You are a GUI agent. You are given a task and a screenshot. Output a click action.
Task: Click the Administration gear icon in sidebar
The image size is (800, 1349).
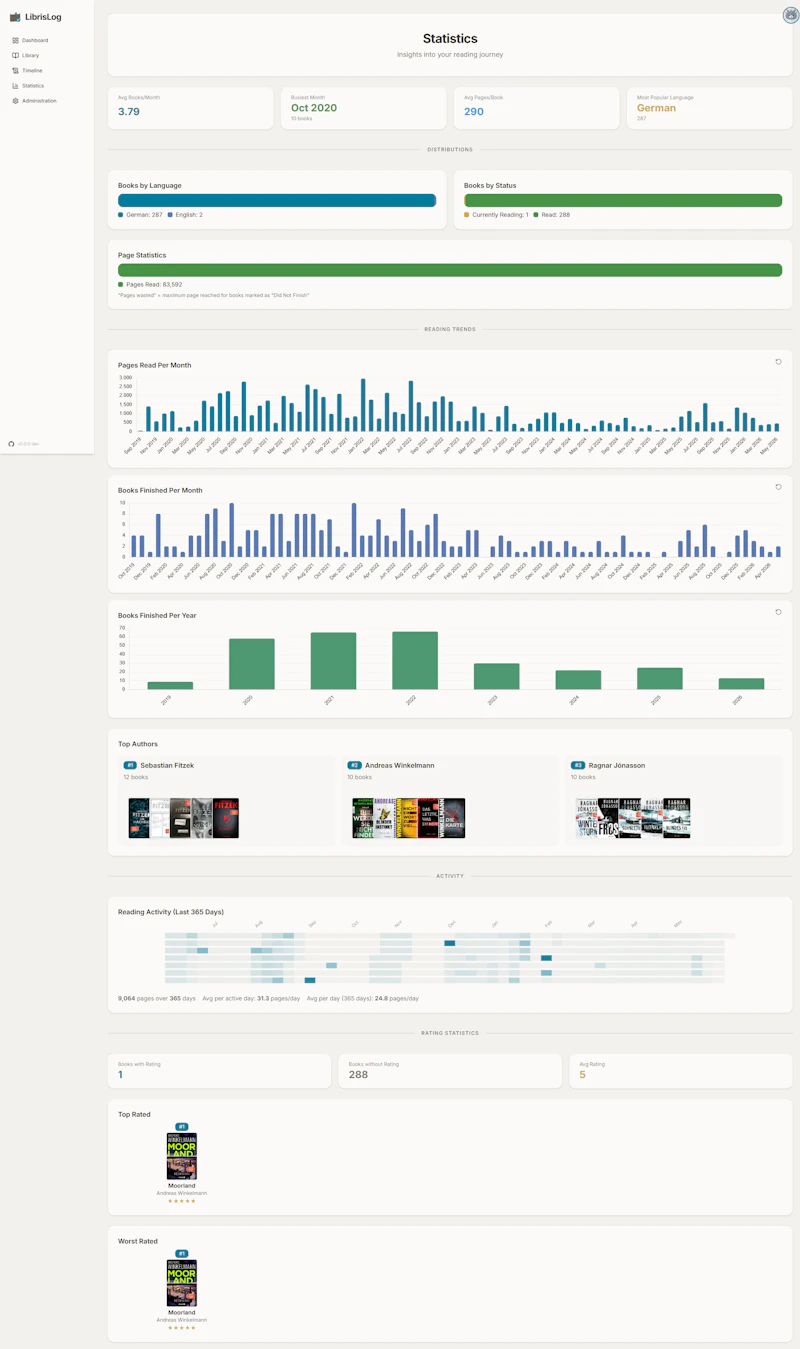pyautogui.click(x=15, y=101)
